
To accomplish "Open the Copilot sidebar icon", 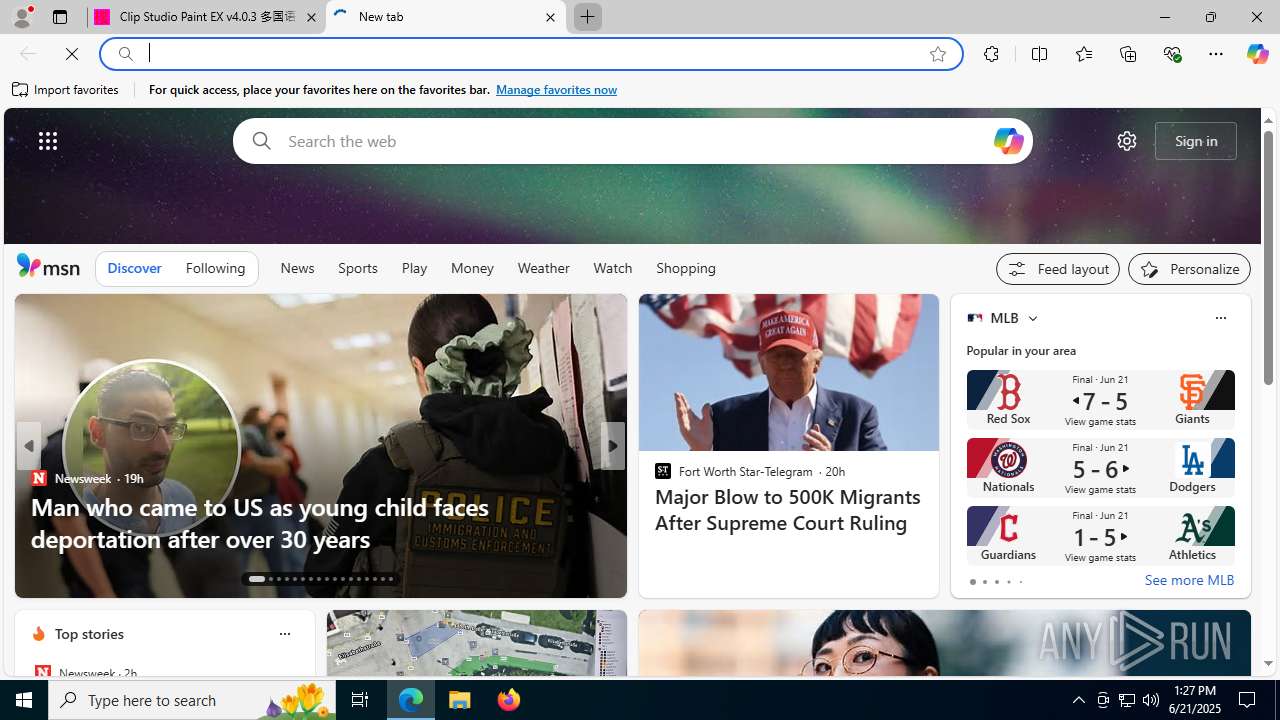I will pyautogui.click(x=1257, y=54).
